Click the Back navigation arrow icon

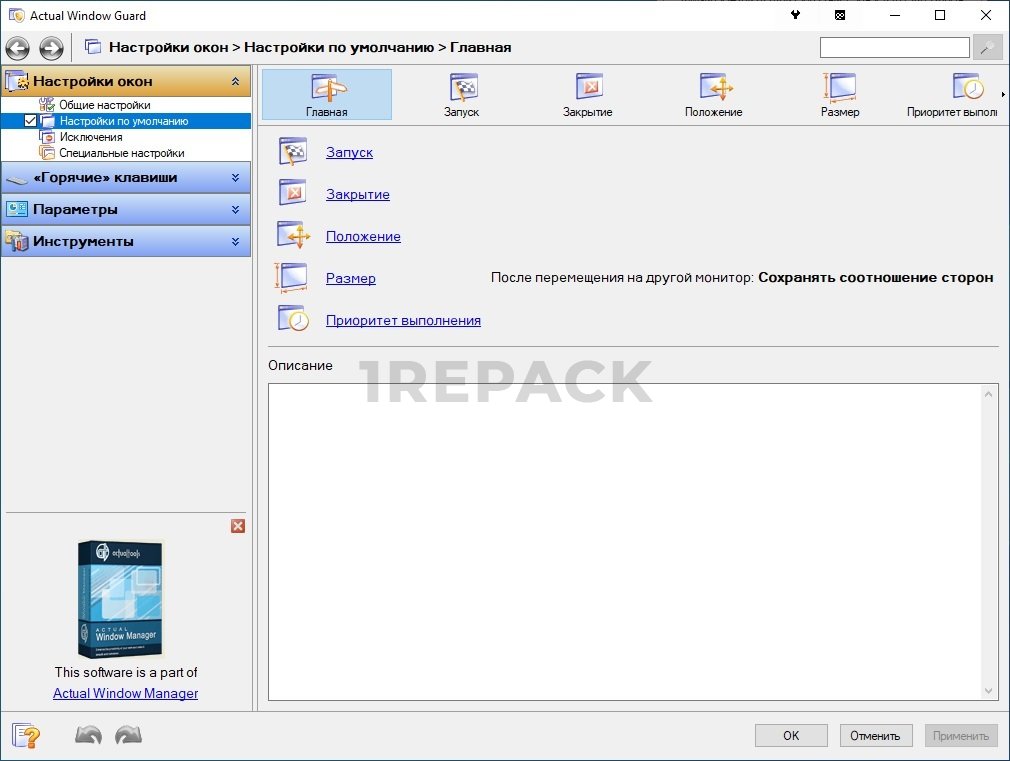coord(17,47)
